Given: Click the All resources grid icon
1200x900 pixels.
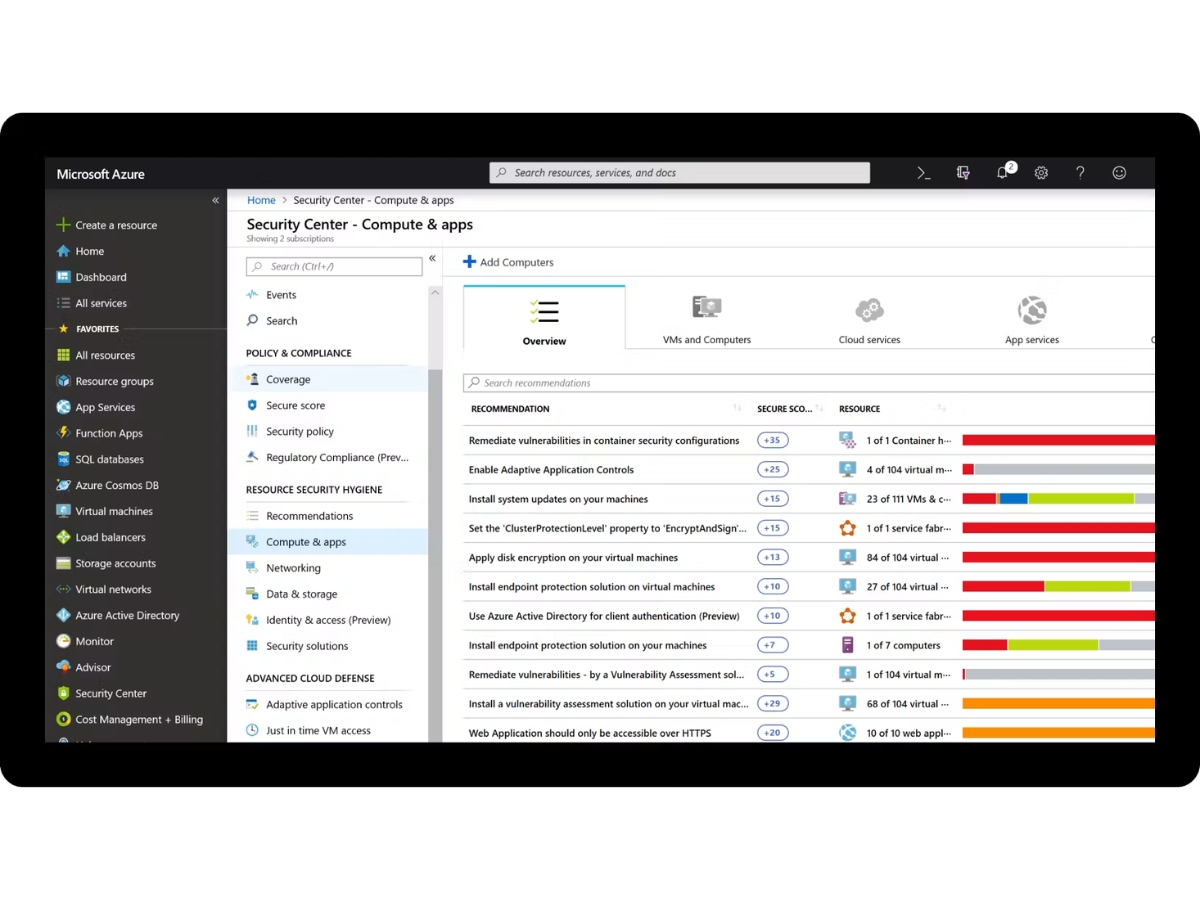Looking at the screenshot, I should coord(64,355).
